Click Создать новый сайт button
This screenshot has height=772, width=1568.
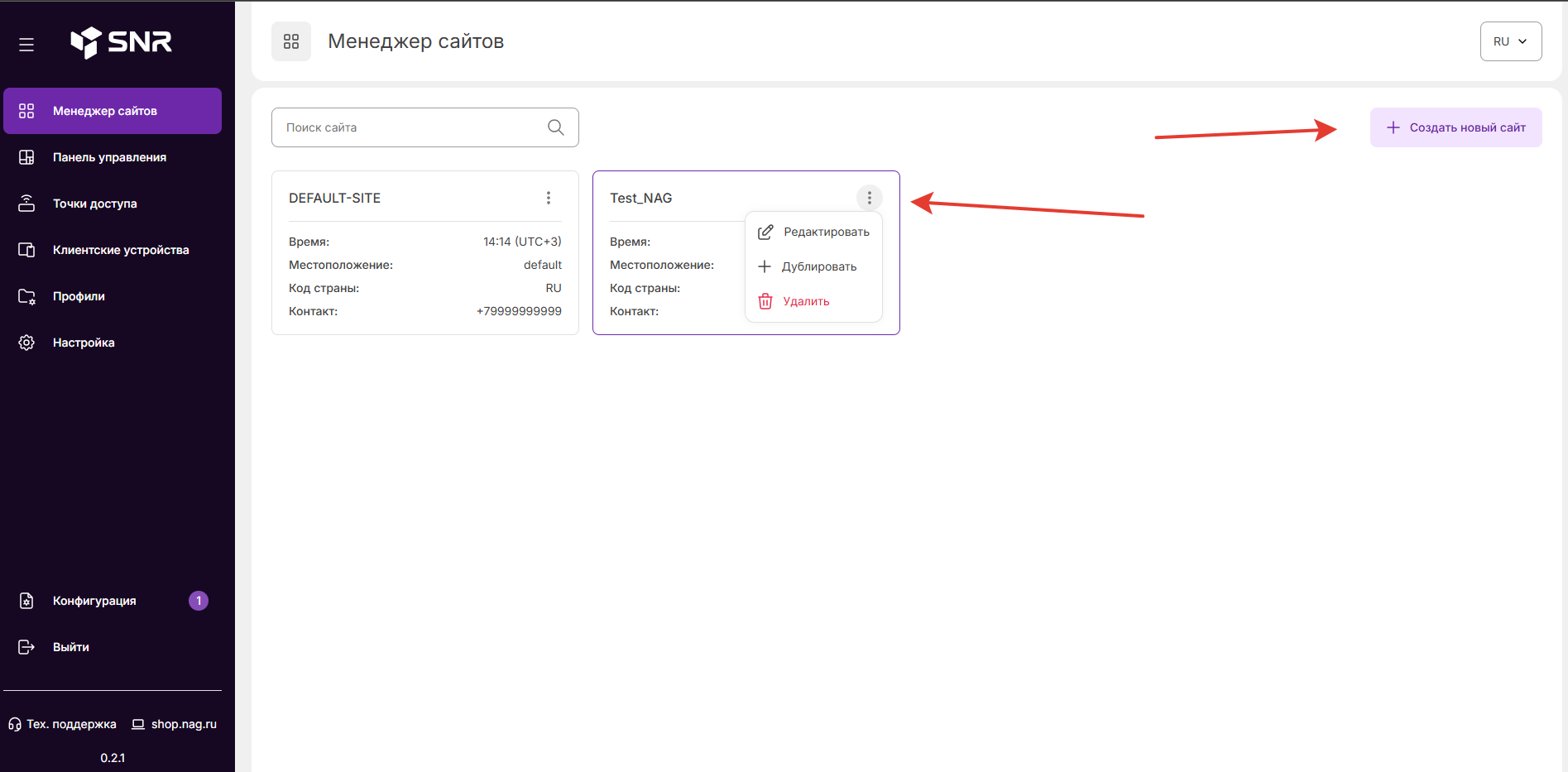1456,127
